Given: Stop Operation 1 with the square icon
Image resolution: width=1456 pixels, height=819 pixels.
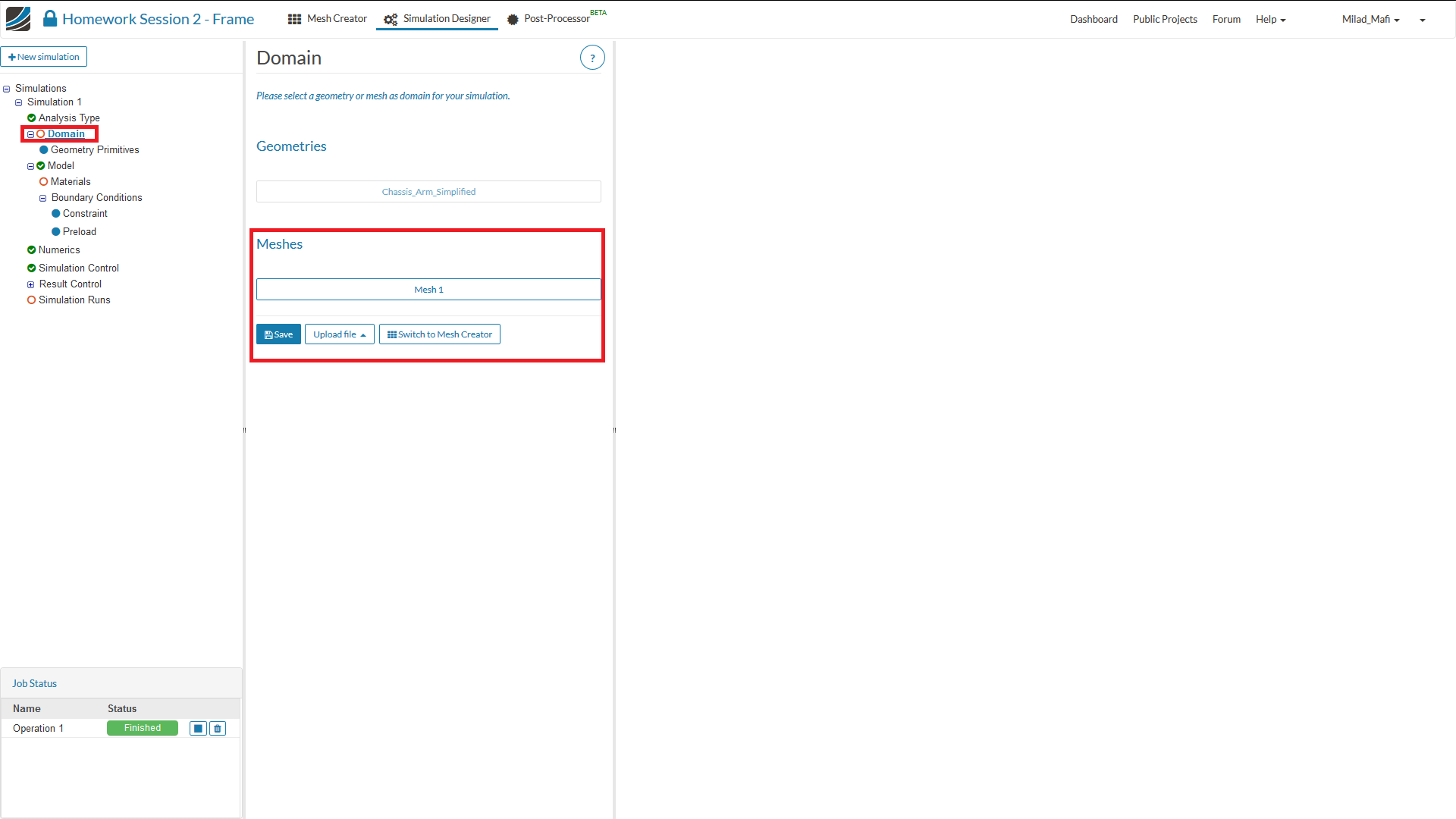Looking at the screenshot, I should (x=198, y=728).
